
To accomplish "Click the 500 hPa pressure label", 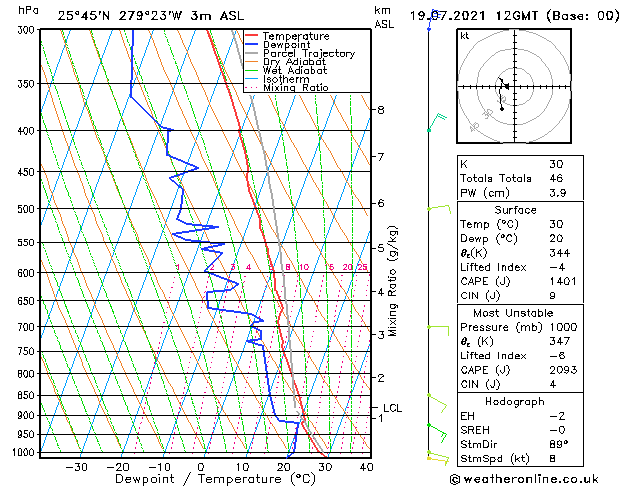I will coord(28,209).
